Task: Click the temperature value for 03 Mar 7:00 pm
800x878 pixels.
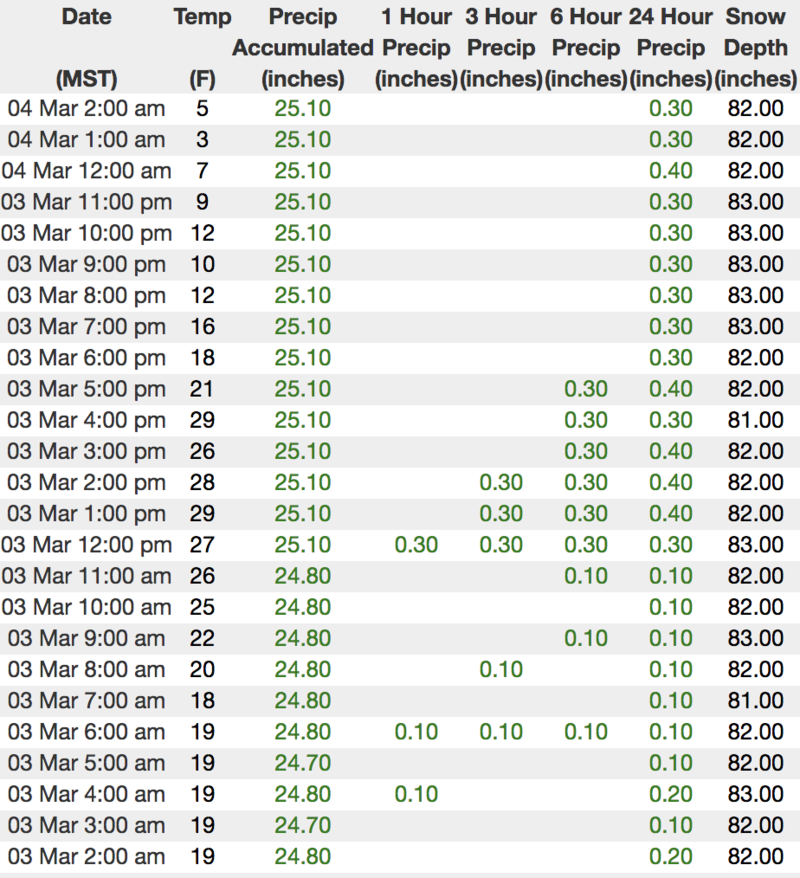Action: click(202, 327)
